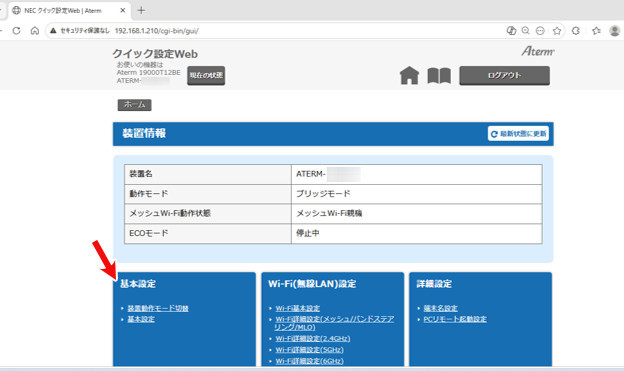The image size is (624, 371).
Task: Open the manual book icon
Action: pyautogui.click(x=439, y=76)
